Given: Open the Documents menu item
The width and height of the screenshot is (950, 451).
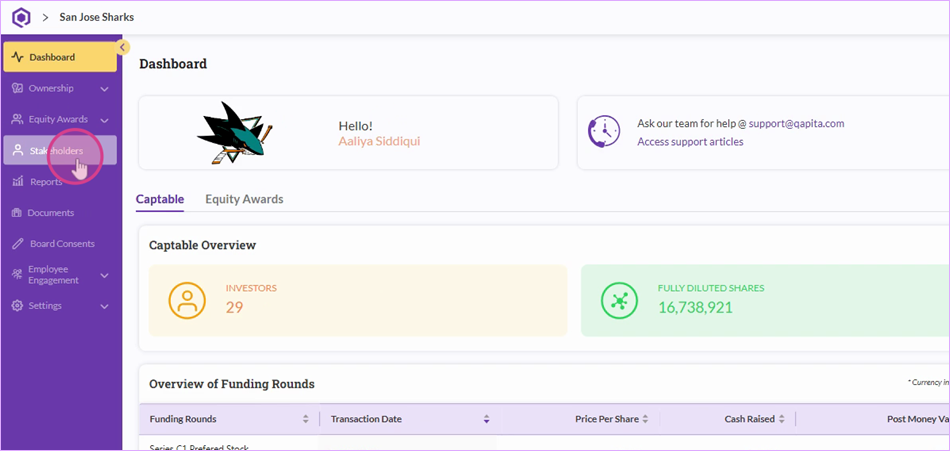Looking at the screenshot, I should pyautogui.click(x=60, y=213).
